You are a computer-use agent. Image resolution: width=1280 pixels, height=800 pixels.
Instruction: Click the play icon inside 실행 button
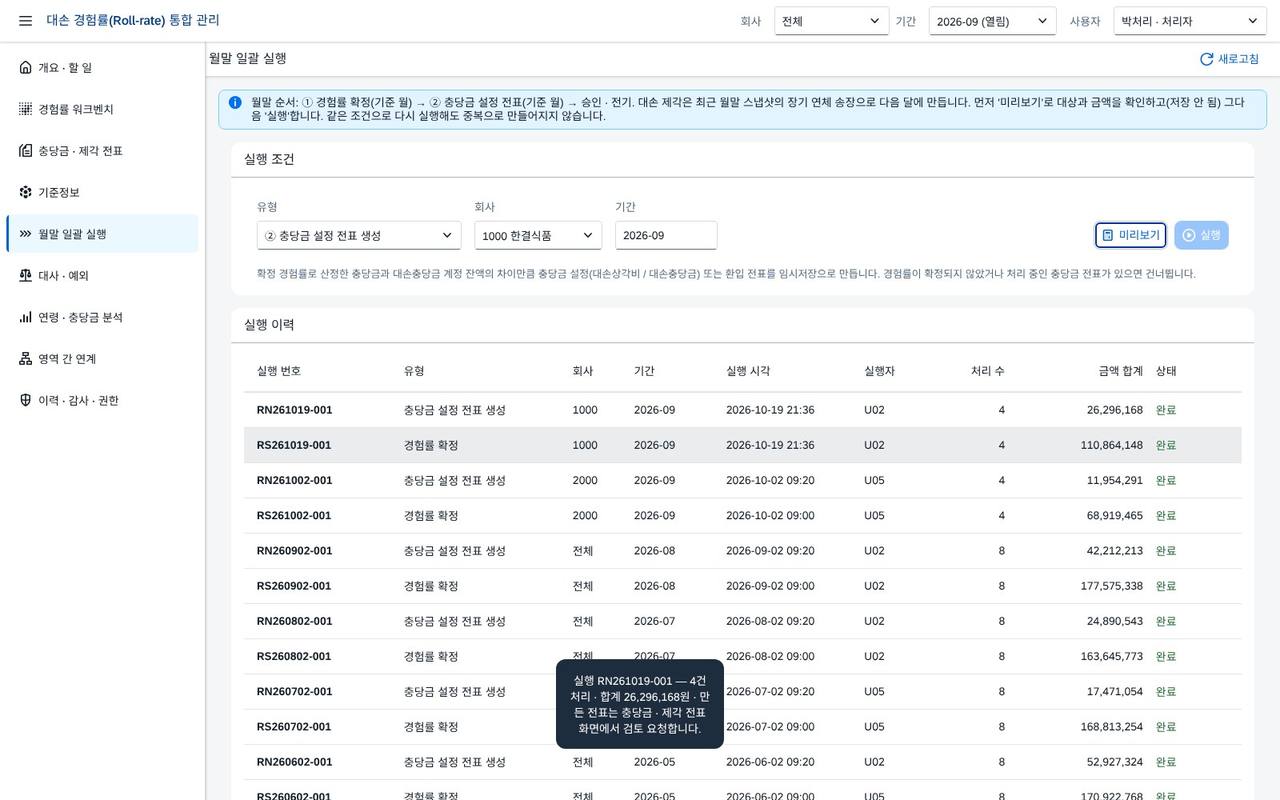point(1189,235)
